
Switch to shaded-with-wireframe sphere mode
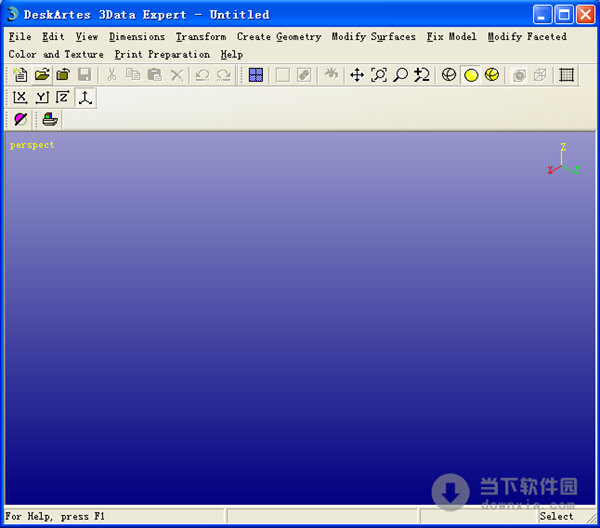492,75
